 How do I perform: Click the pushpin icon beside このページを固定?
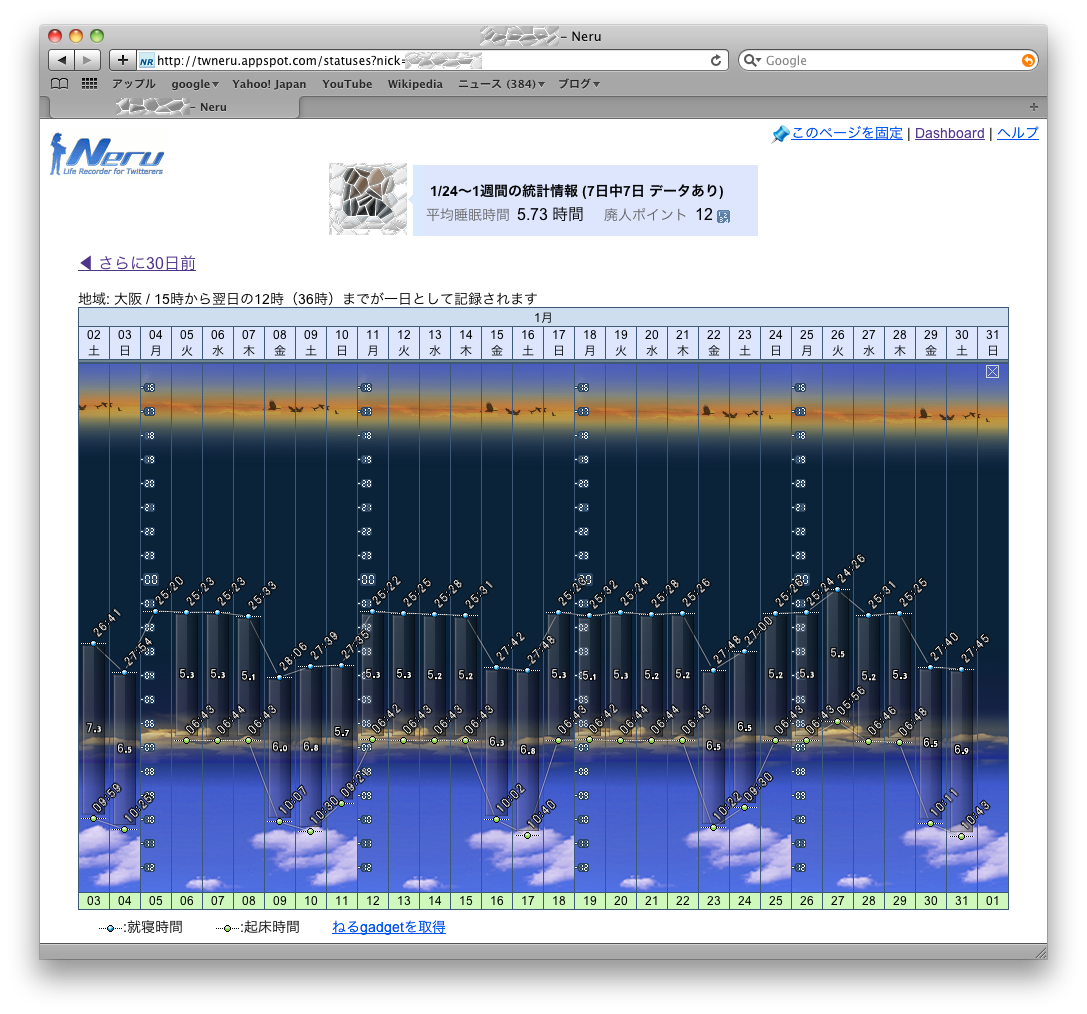[x=780, y=134]
